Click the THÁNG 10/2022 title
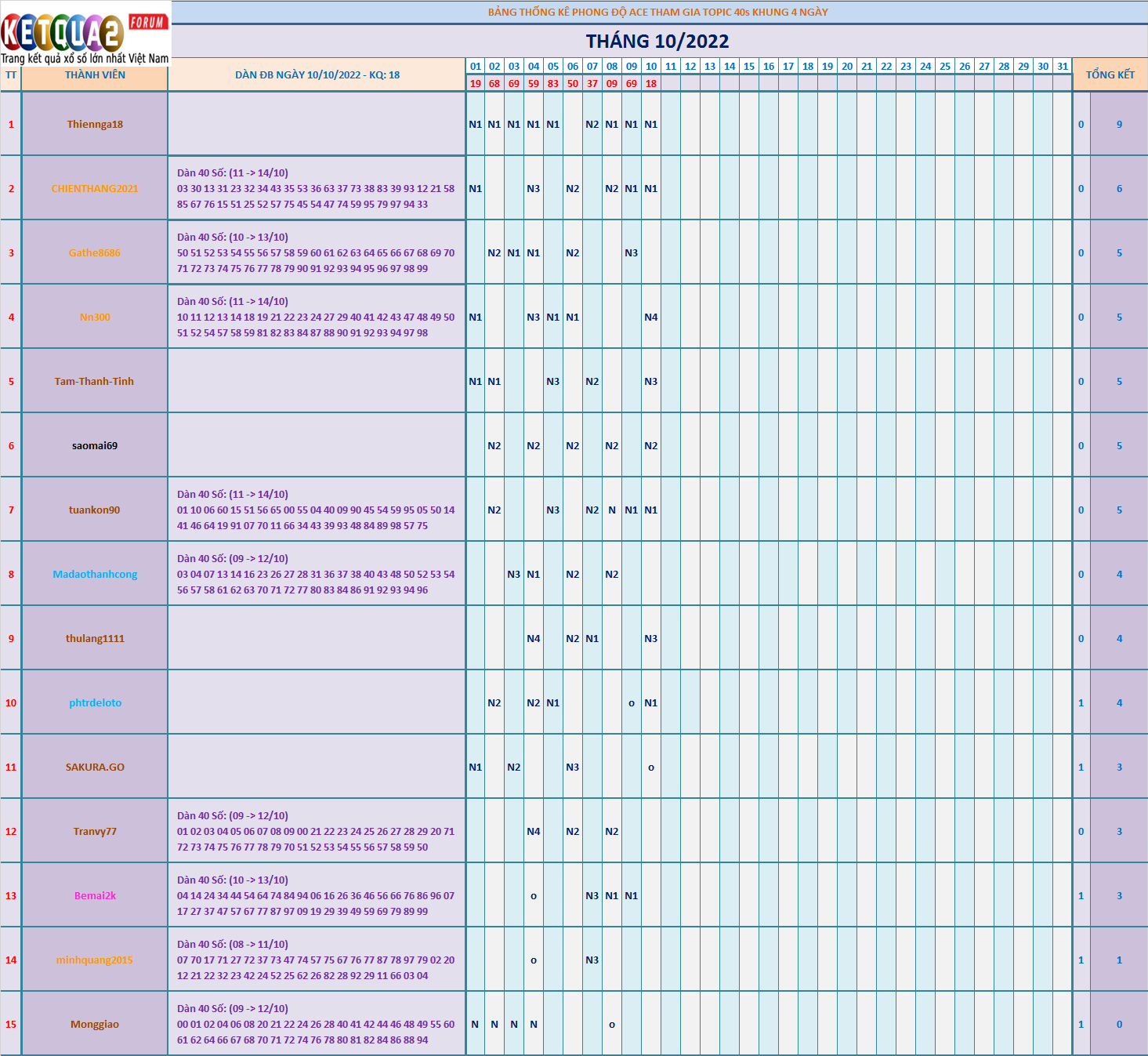Viewport: 1148px width, 1056px height. 657,42
